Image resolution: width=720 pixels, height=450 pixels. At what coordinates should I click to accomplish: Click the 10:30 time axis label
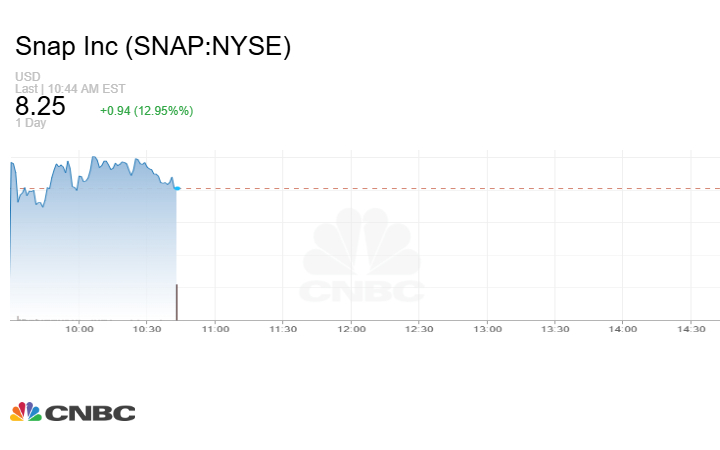pos(147,329)
